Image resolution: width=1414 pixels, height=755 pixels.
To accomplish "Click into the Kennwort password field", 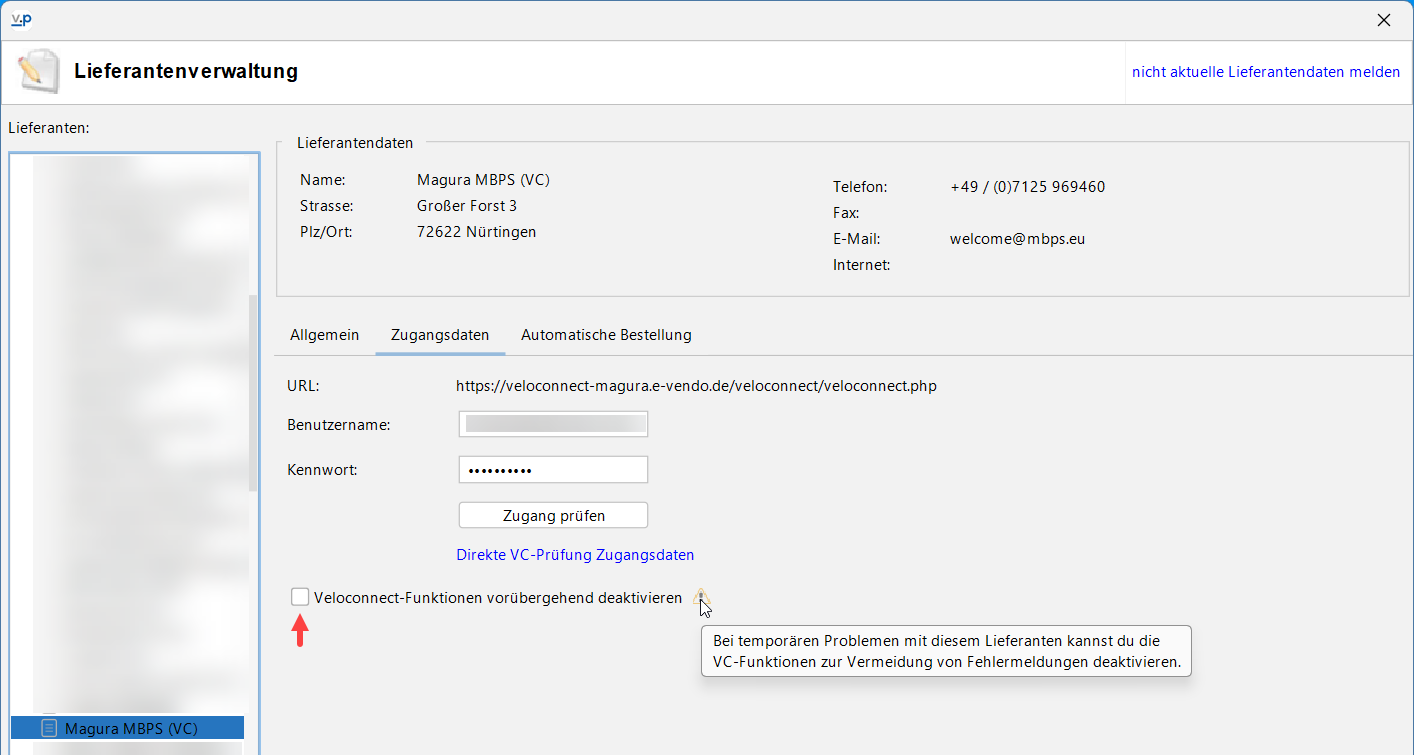I will click(x=553, y=470).
